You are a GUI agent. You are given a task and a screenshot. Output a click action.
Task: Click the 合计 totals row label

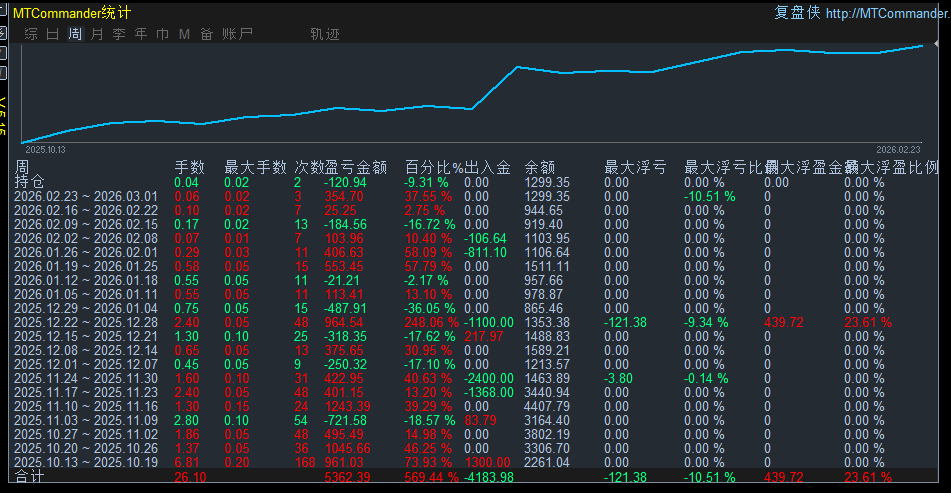click(29, 477)
